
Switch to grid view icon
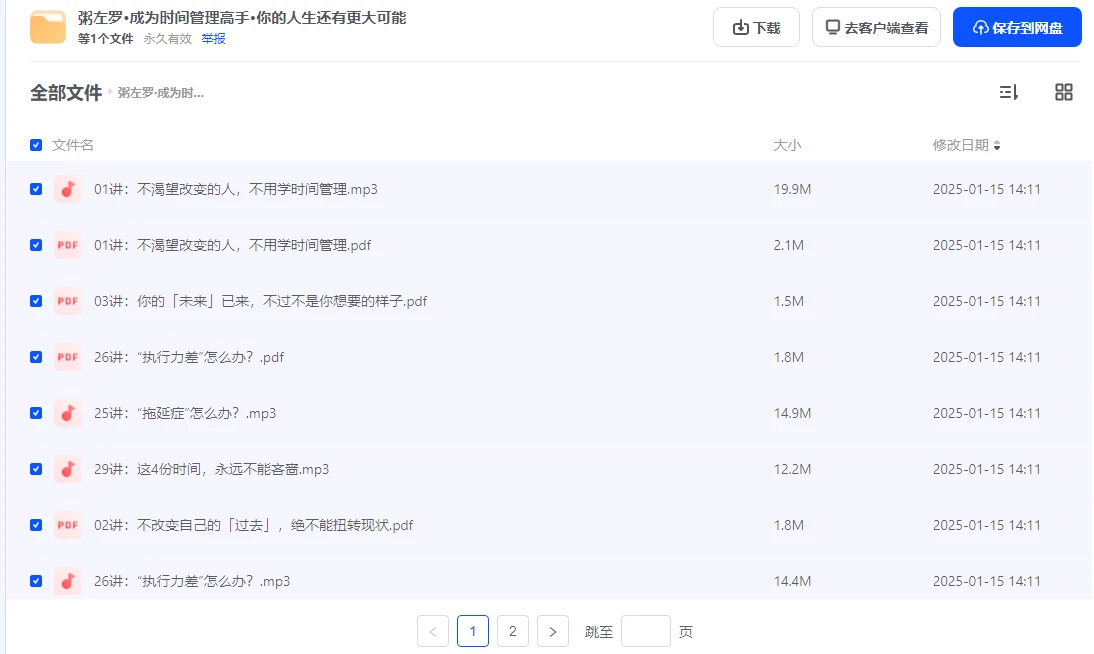[x=1064, y=92]
